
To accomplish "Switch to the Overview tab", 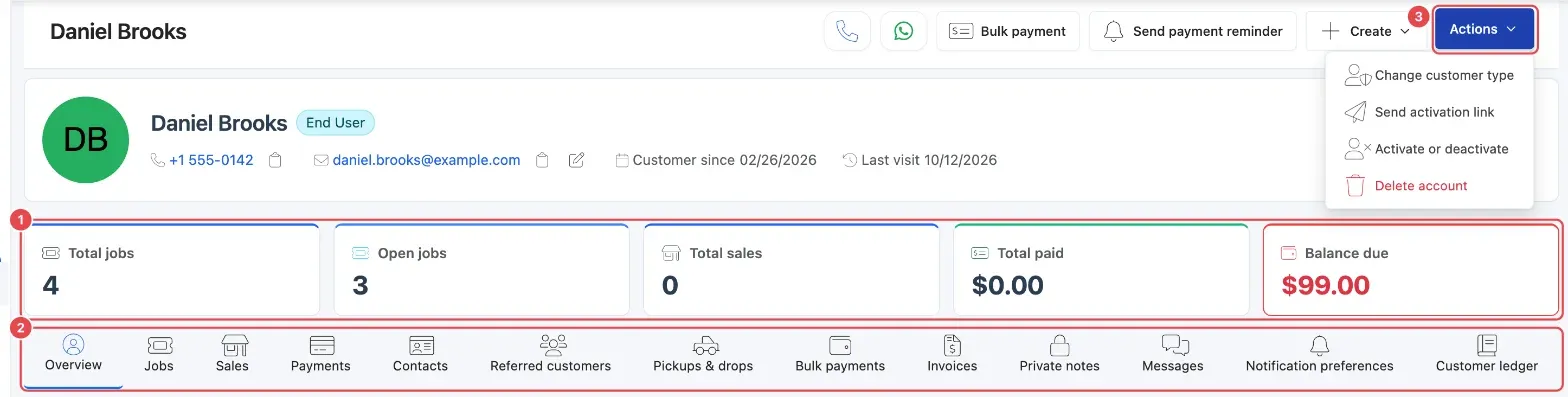I will pos(73,356).
